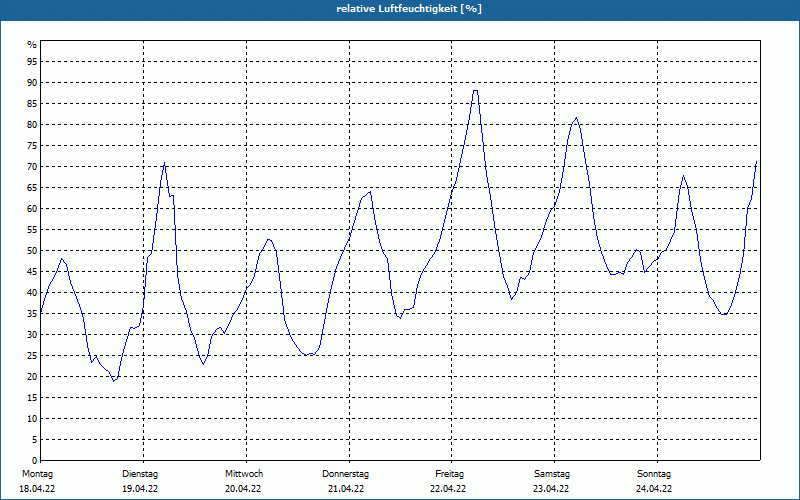800x500 pixels.
Task: Click the y-axis value 5
Action: click(x=34, y=439)
